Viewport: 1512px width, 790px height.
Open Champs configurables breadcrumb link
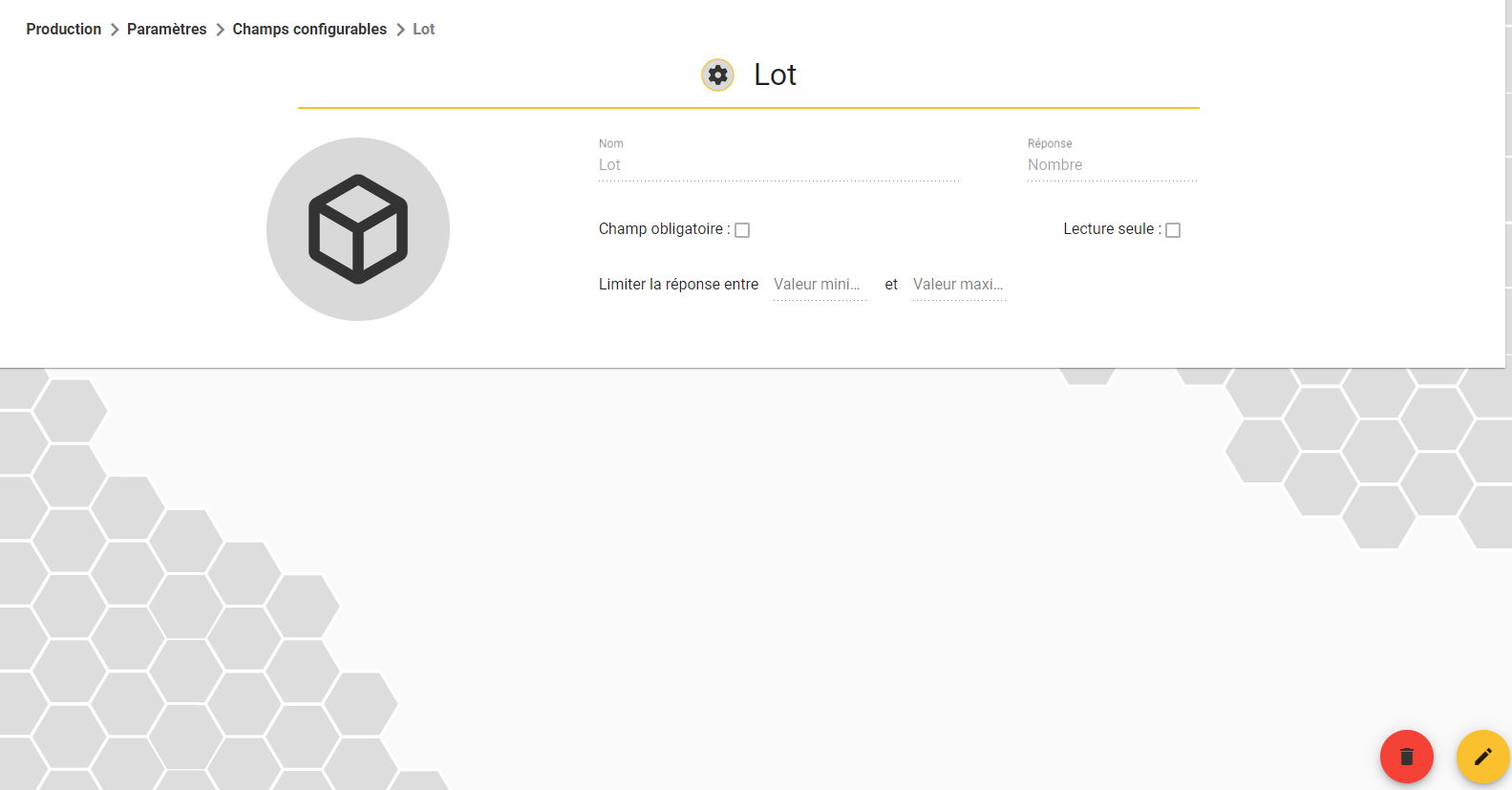click(309, 30)
